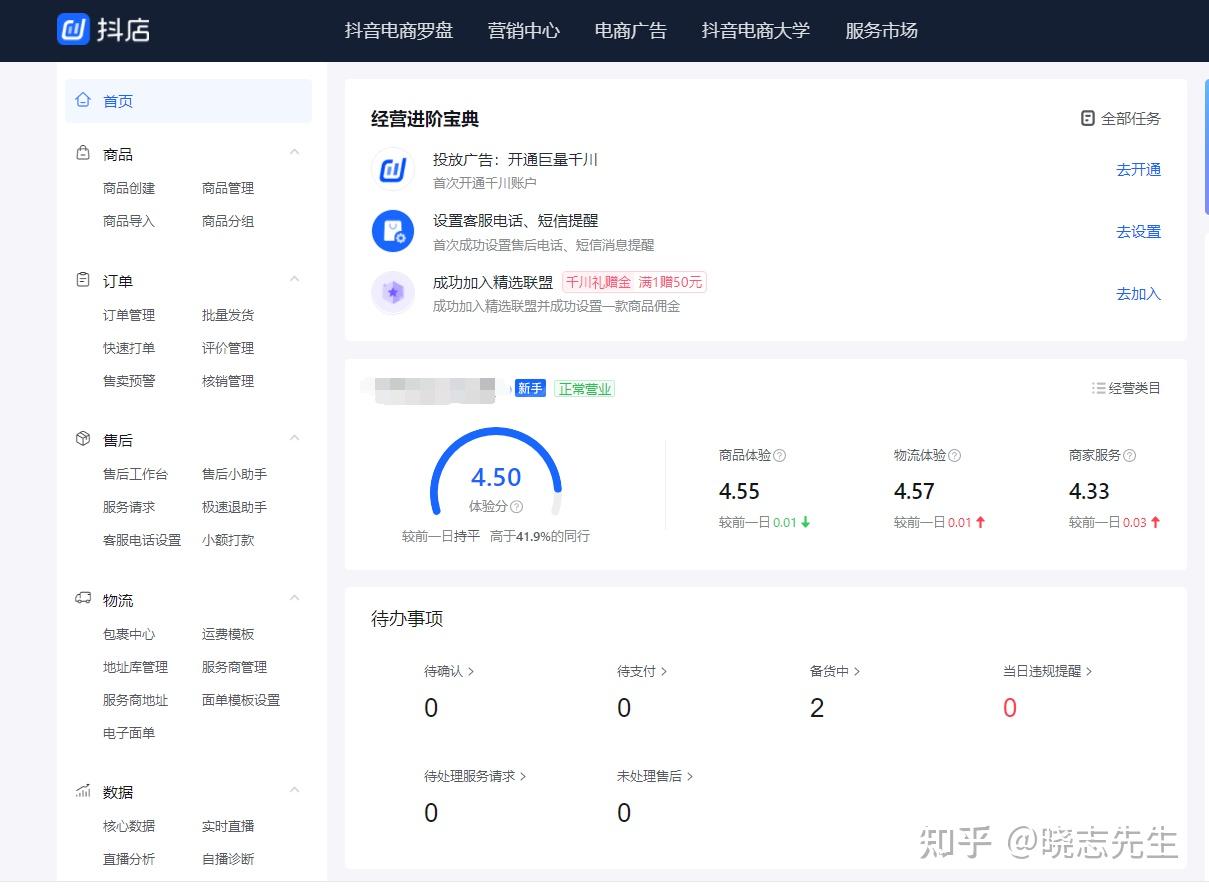Go to 商品导入
The width and height of the screenshot is (1209, 892).
tap(129, 221)
